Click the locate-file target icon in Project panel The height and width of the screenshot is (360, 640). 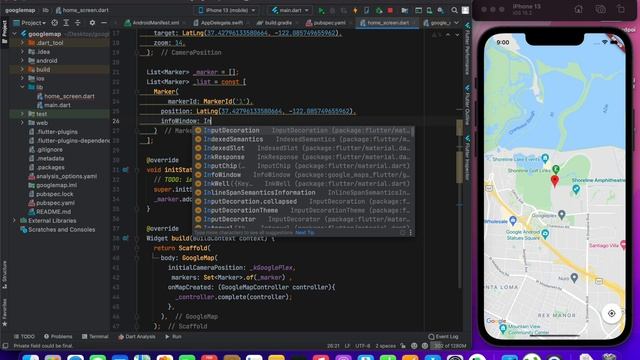coord(55,23)
